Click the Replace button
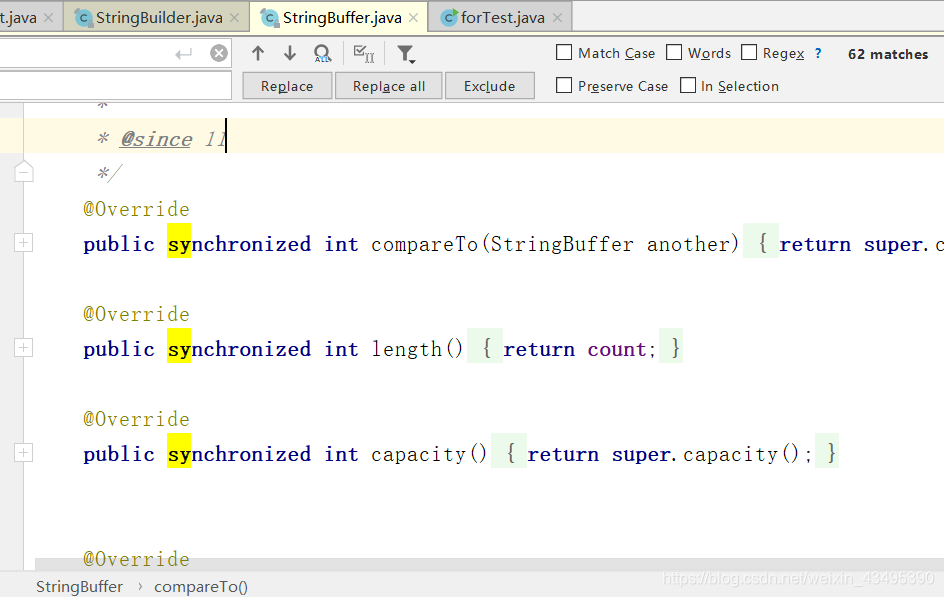 point(287,86)
